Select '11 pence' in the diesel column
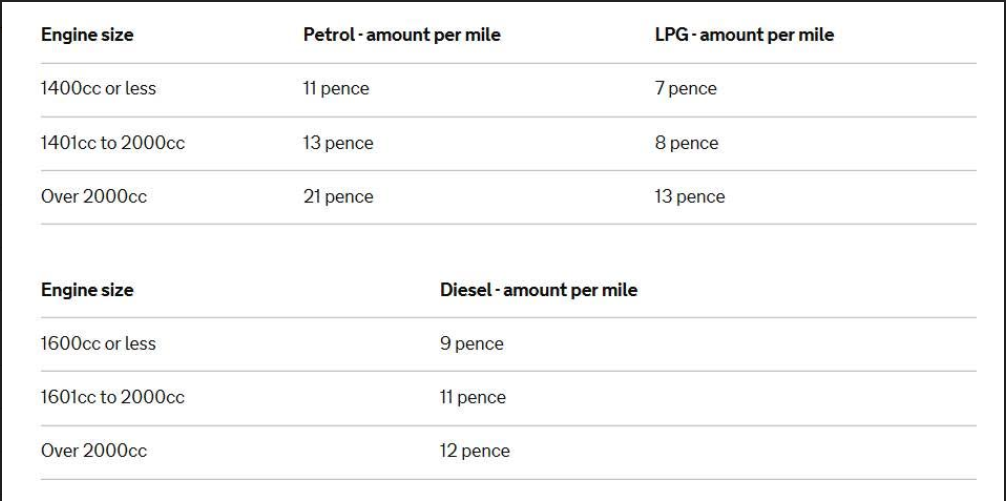The height and width of the screenshot is (501, 1006). [x=473, y=398]
